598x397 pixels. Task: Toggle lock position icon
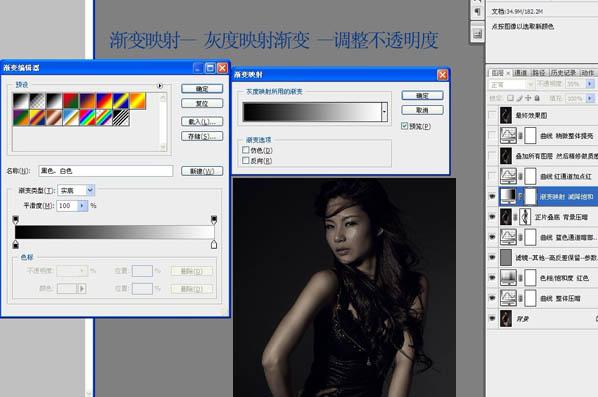click(x=528, y=98)
